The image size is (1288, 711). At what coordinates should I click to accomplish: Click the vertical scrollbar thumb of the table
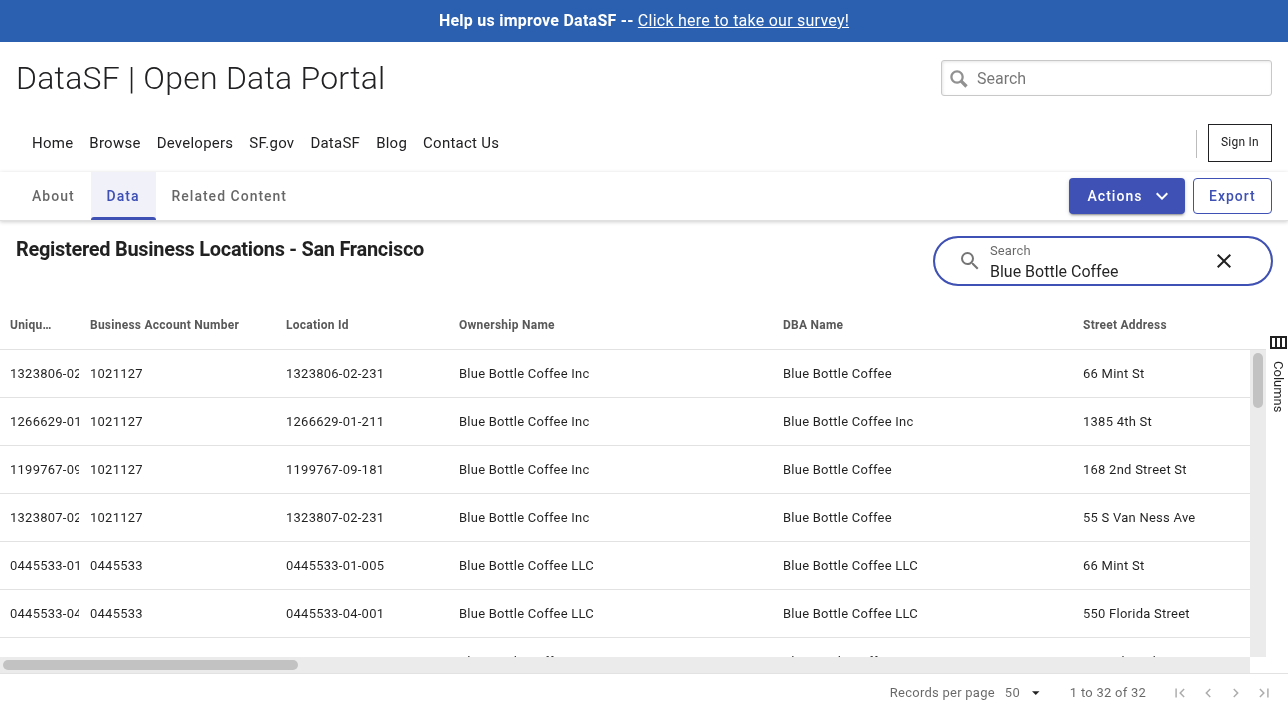coord(1258,380)
